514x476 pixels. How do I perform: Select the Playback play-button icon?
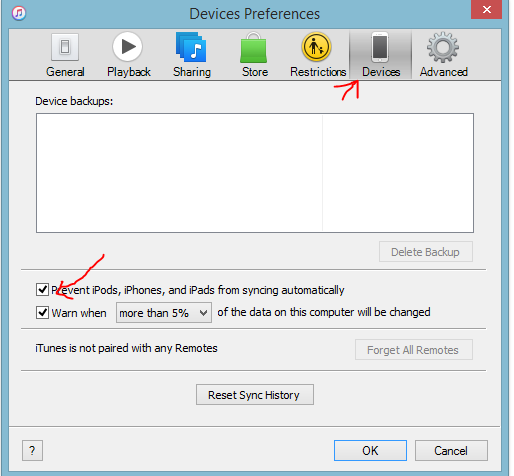pyautogui.click(x=128, y=46)
